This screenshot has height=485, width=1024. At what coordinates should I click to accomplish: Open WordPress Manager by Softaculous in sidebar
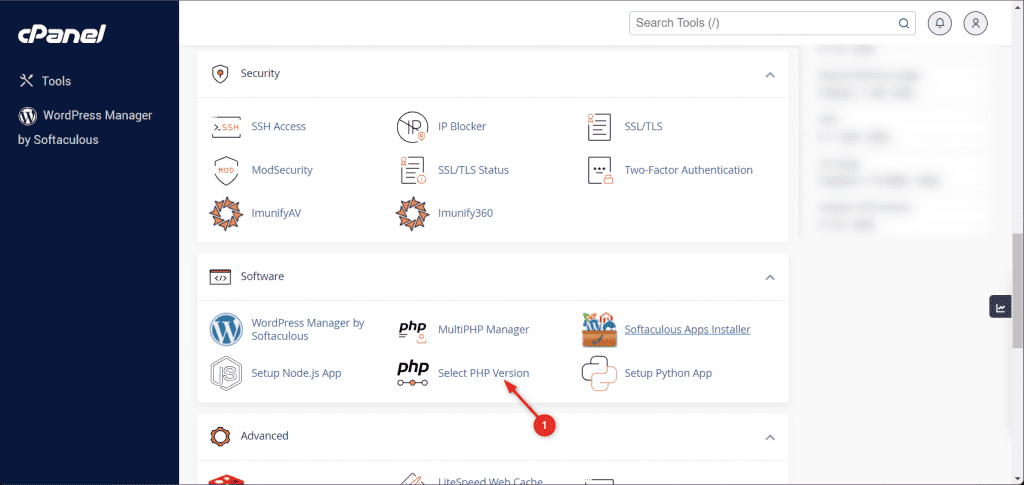[x=85, y=127]
